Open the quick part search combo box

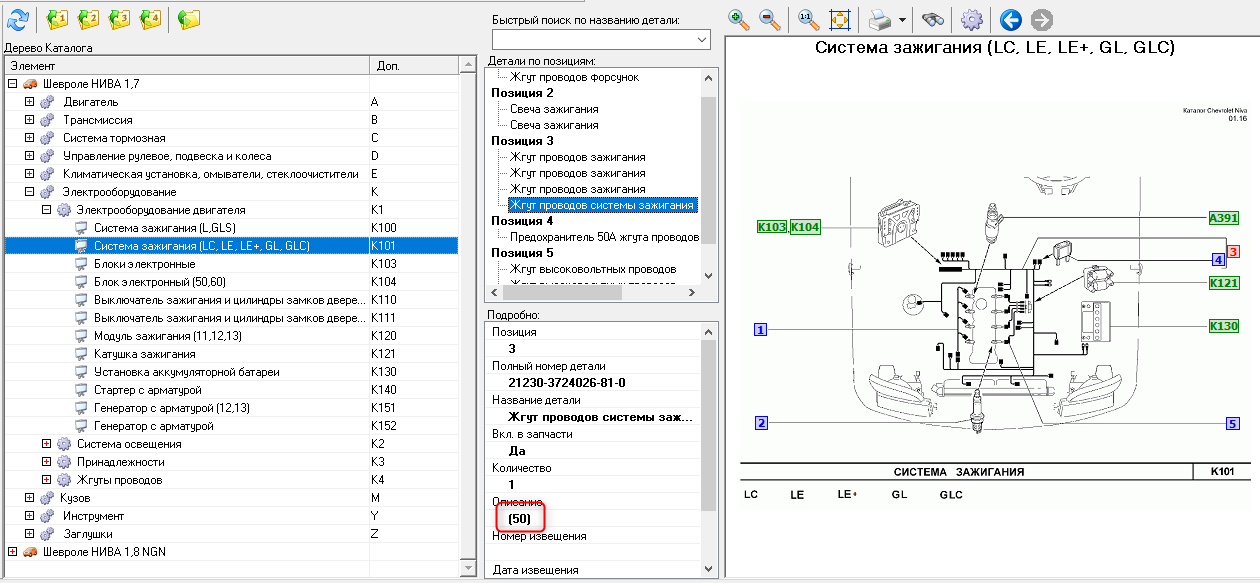click(x=601, y=39)
